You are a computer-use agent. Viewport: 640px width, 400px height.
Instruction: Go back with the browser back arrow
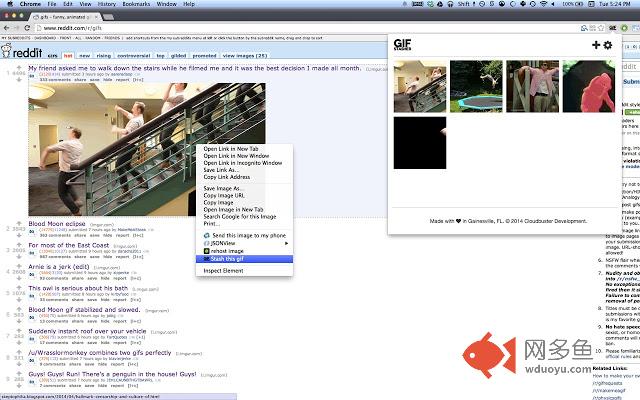[x=7, y=28]
